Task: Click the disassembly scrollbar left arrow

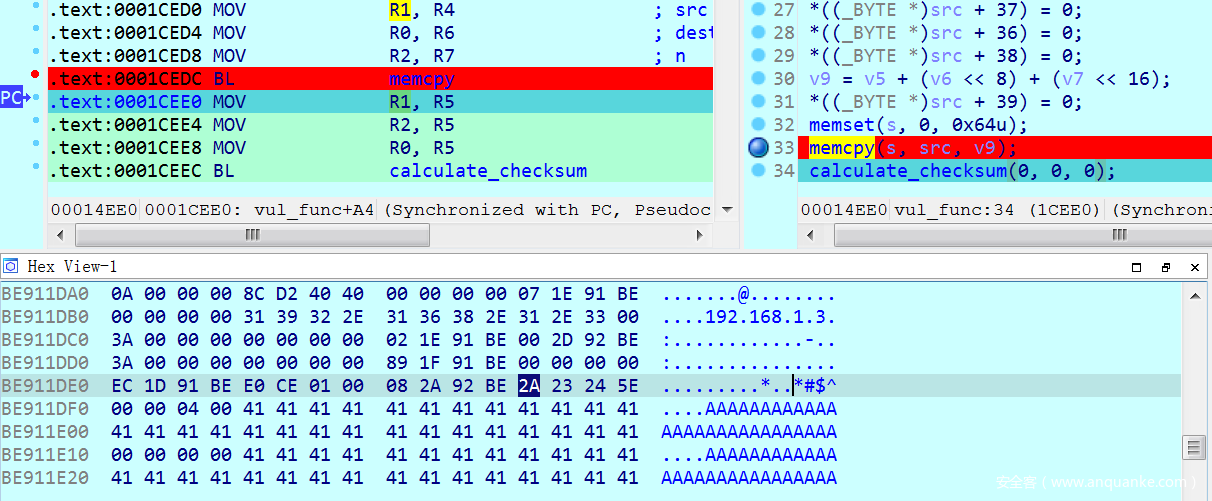Action: (62, 235)
